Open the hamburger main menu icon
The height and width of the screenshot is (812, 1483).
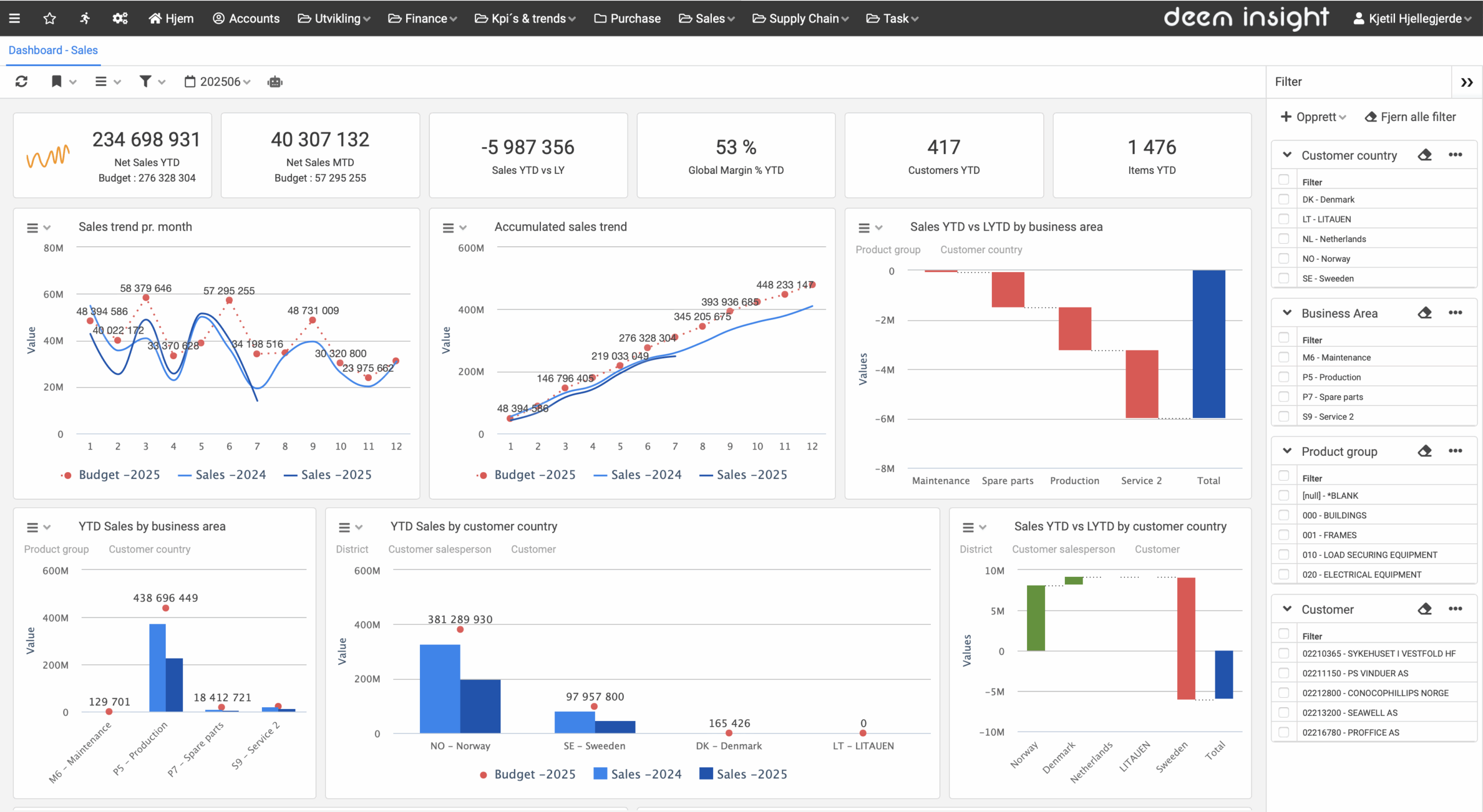15,19
